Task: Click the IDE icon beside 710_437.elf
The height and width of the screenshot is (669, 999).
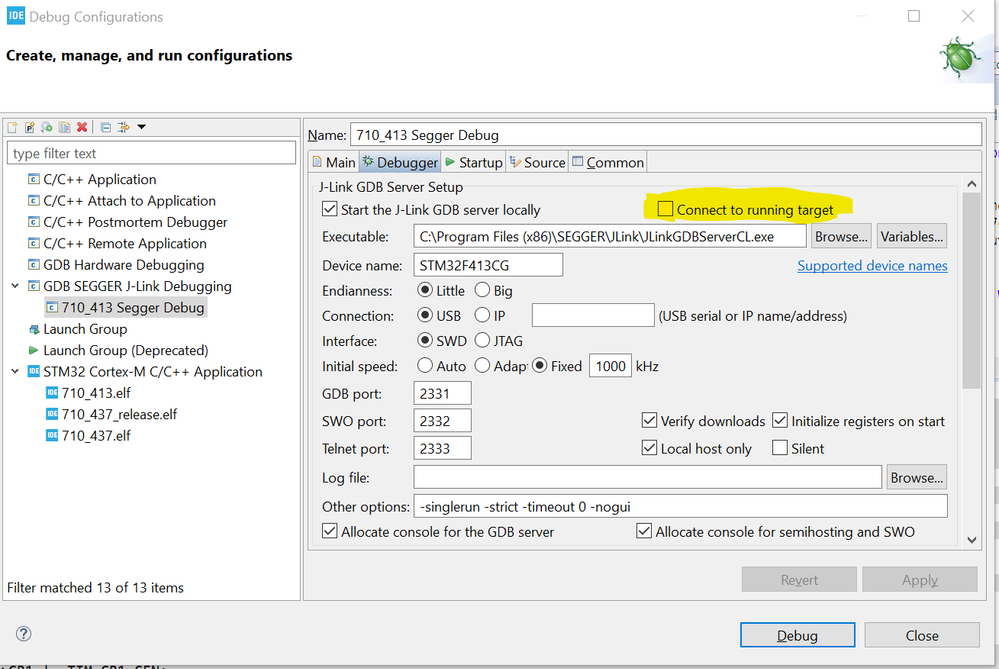Action: 52,435
